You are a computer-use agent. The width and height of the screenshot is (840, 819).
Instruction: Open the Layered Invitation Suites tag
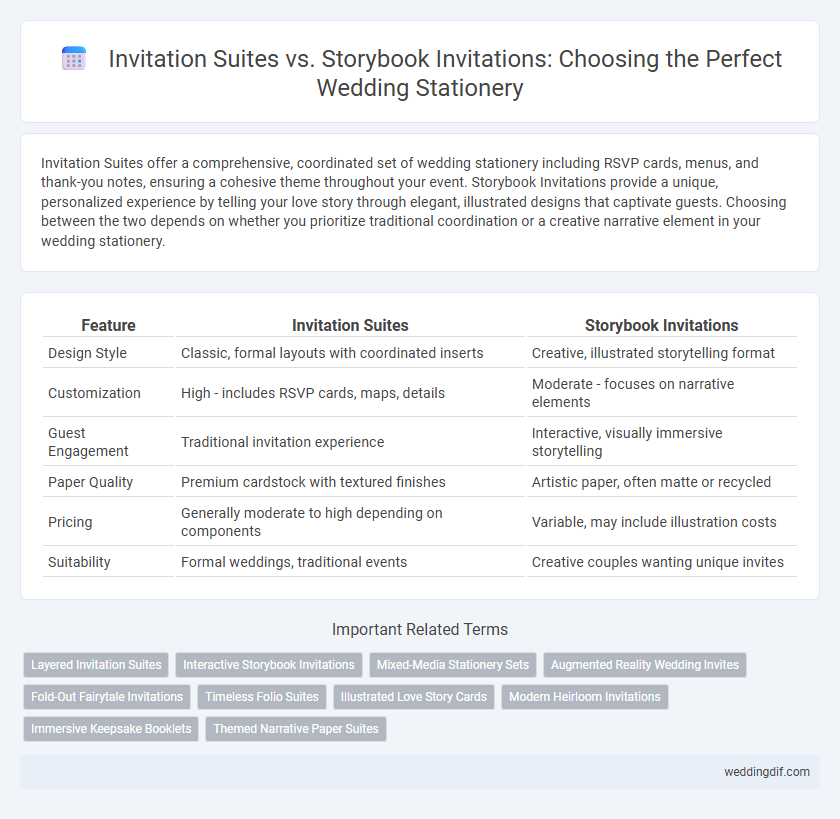(x=96, y=665)
